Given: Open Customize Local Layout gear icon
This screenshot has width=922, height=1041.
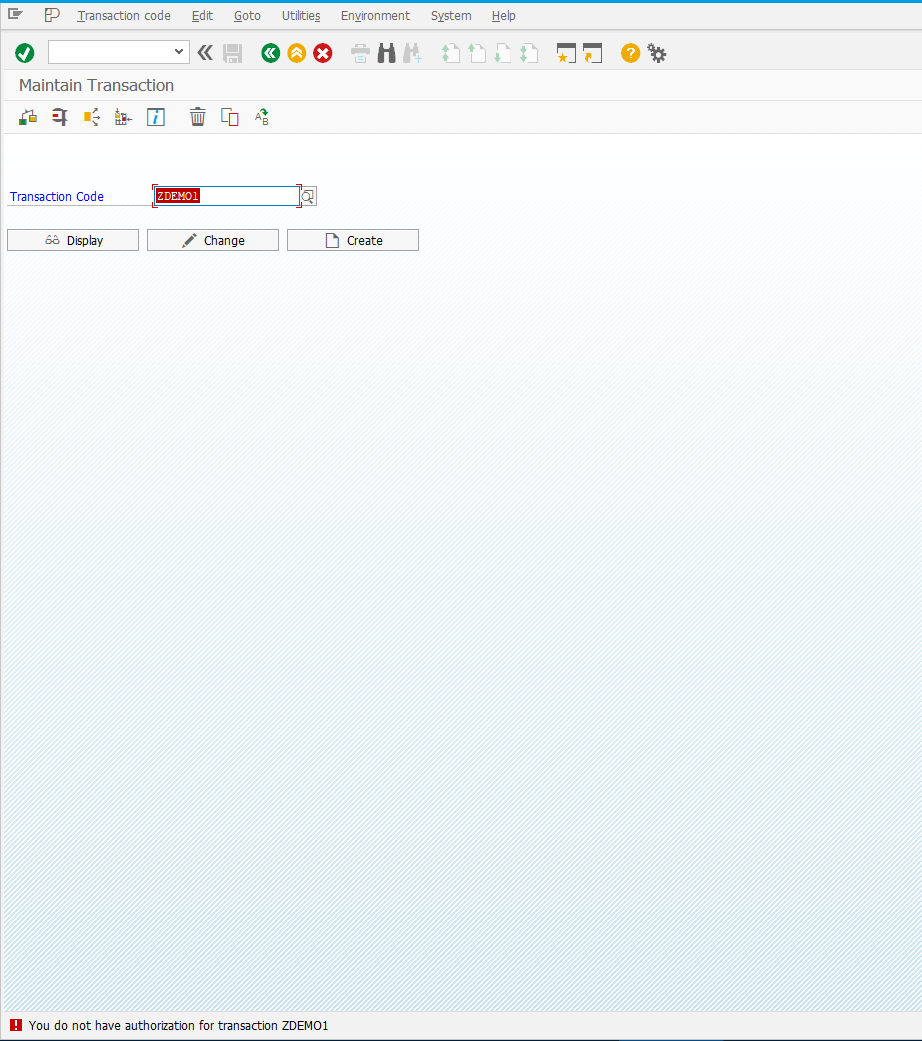Looking at the screenshot, I should 656,53.
